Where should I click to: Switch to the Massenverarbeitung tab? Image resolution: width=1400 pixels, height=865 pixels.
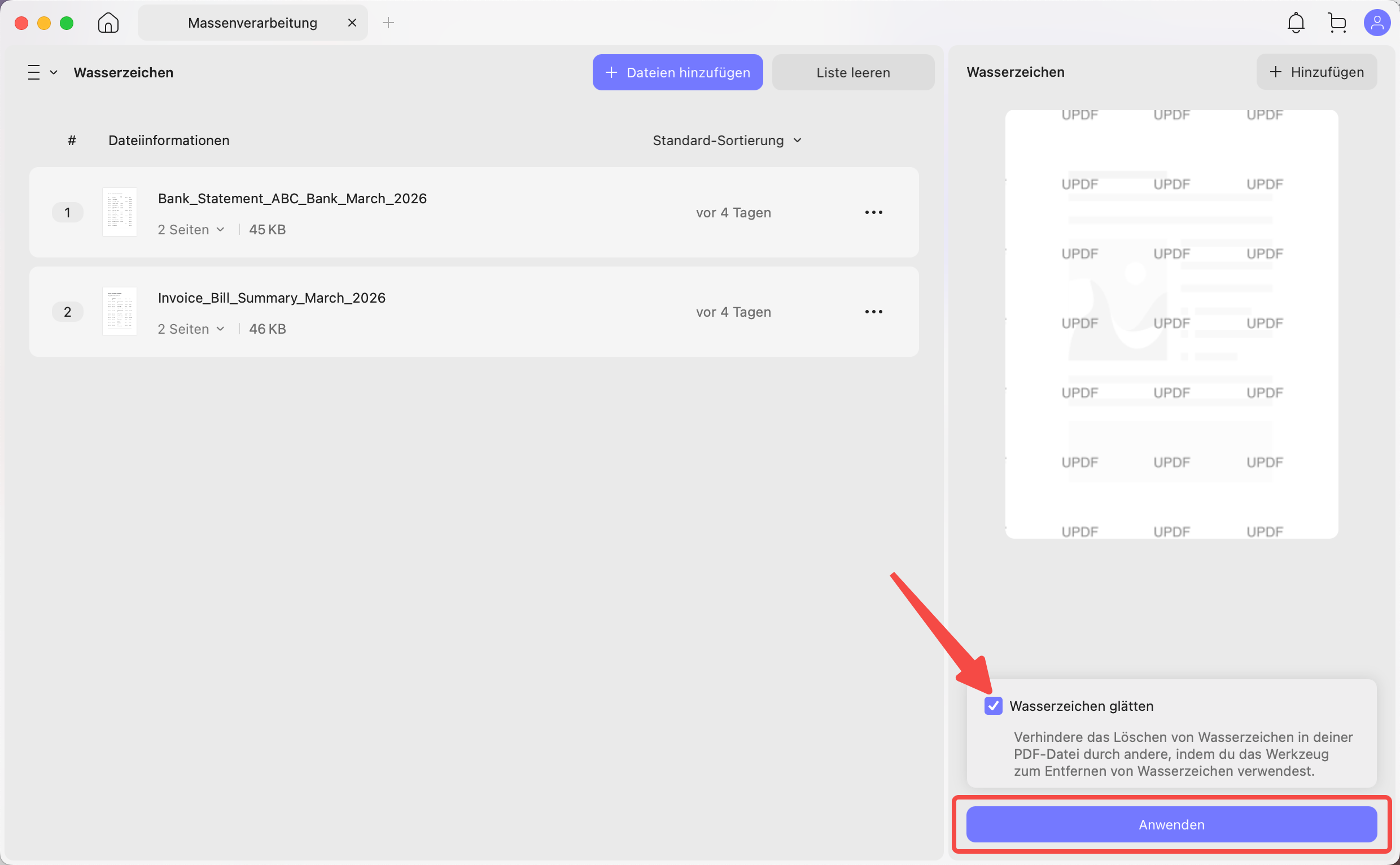pos(252,23)
